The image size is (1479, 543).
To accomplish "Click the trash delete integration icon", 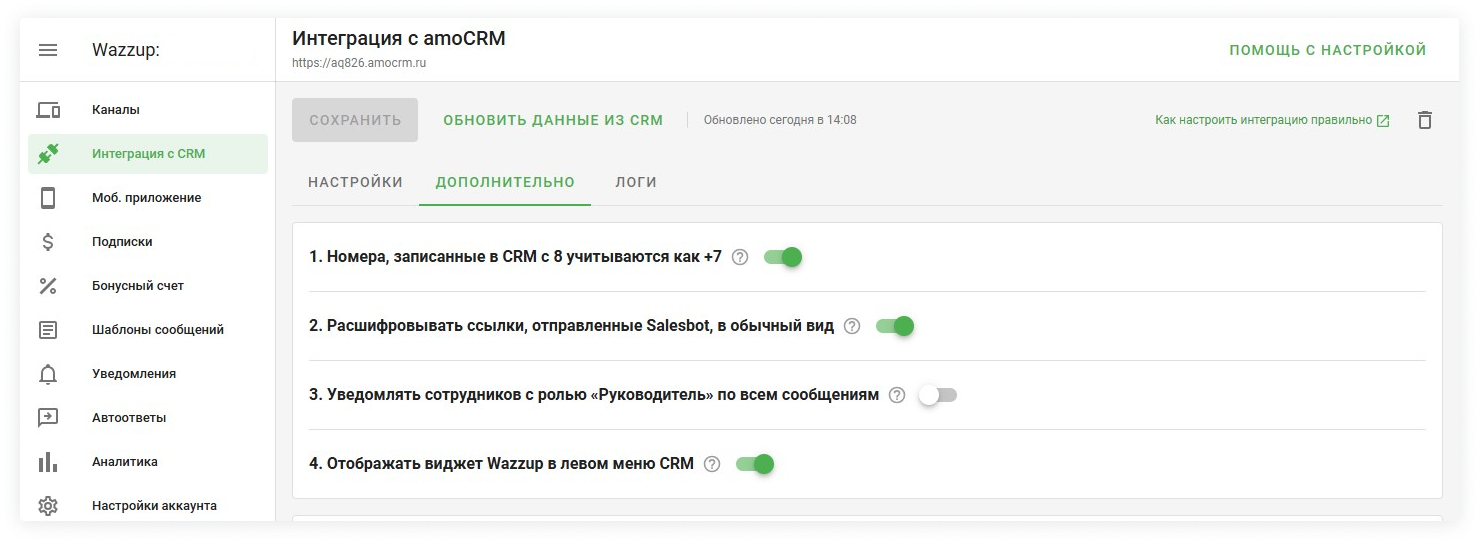I will pos(1424,120).
